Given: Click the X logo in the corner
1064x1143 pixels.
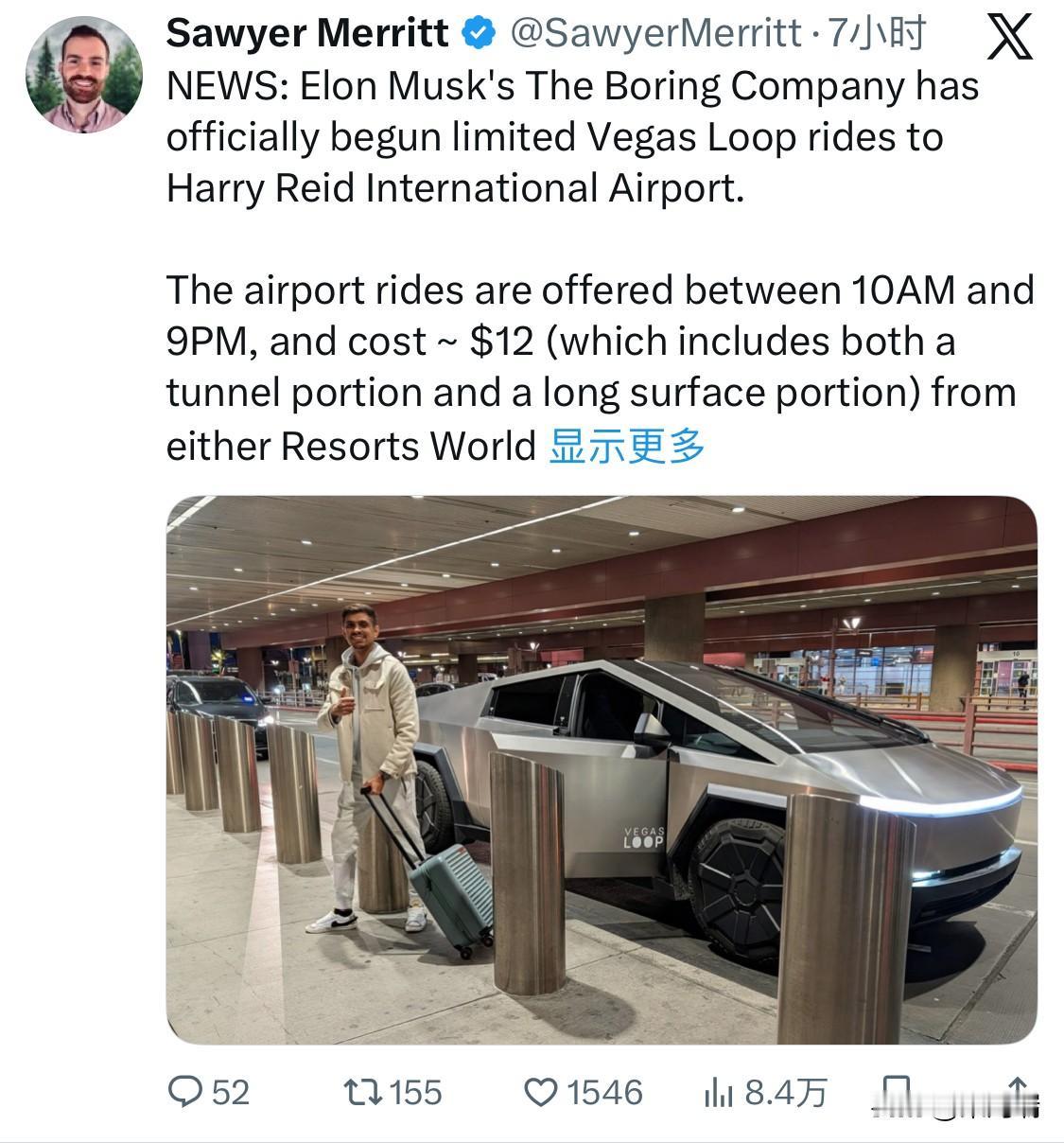Looking at the screenshot, I should pos(1009,38).
